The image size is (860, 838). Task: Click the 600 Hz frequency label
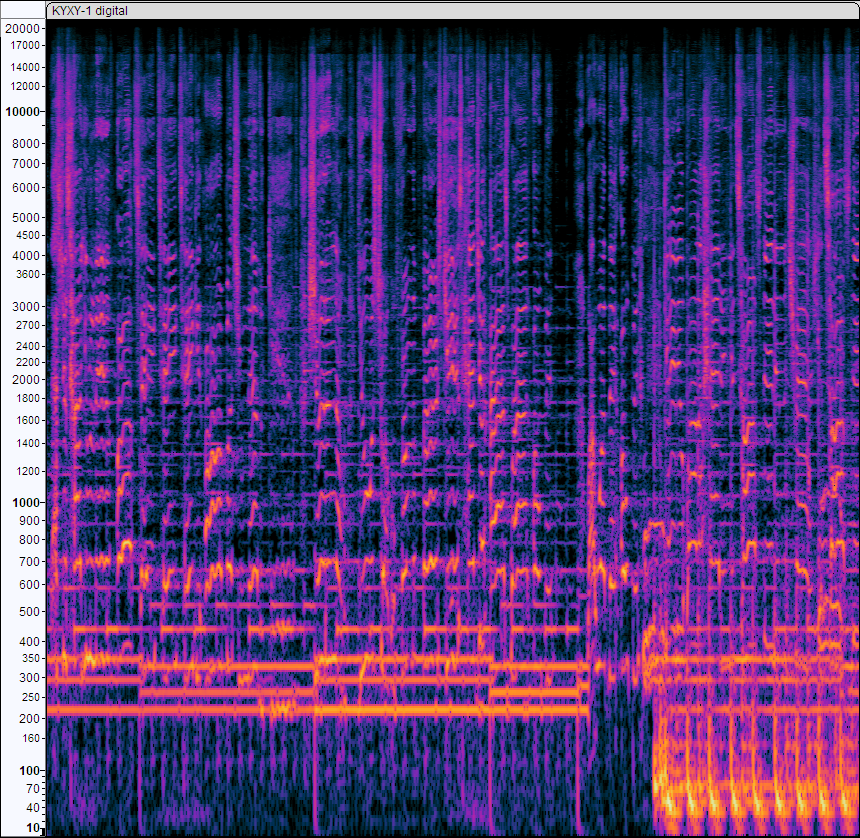pyautogui.click(x=29, y=585)
